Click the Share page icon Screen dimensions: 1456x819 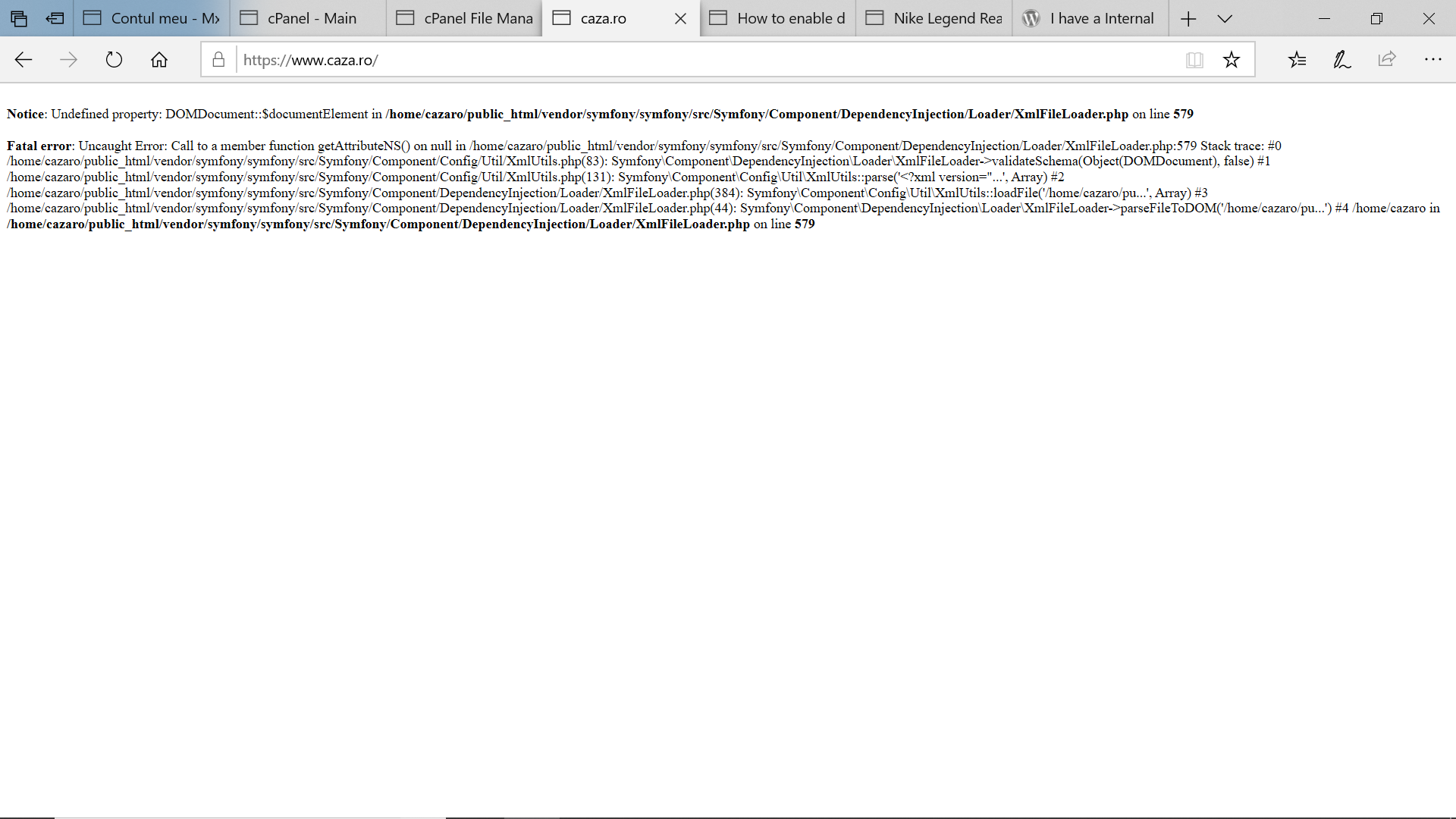(1387, 60)
